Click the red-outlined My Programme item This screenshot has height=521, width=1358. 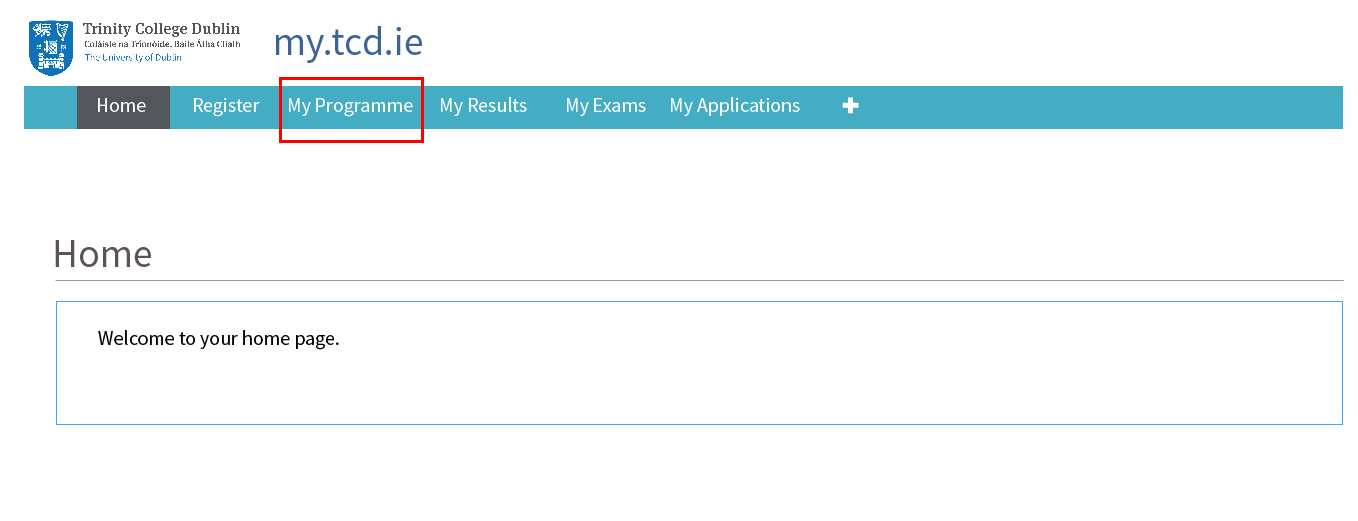(x=351, y=110)
